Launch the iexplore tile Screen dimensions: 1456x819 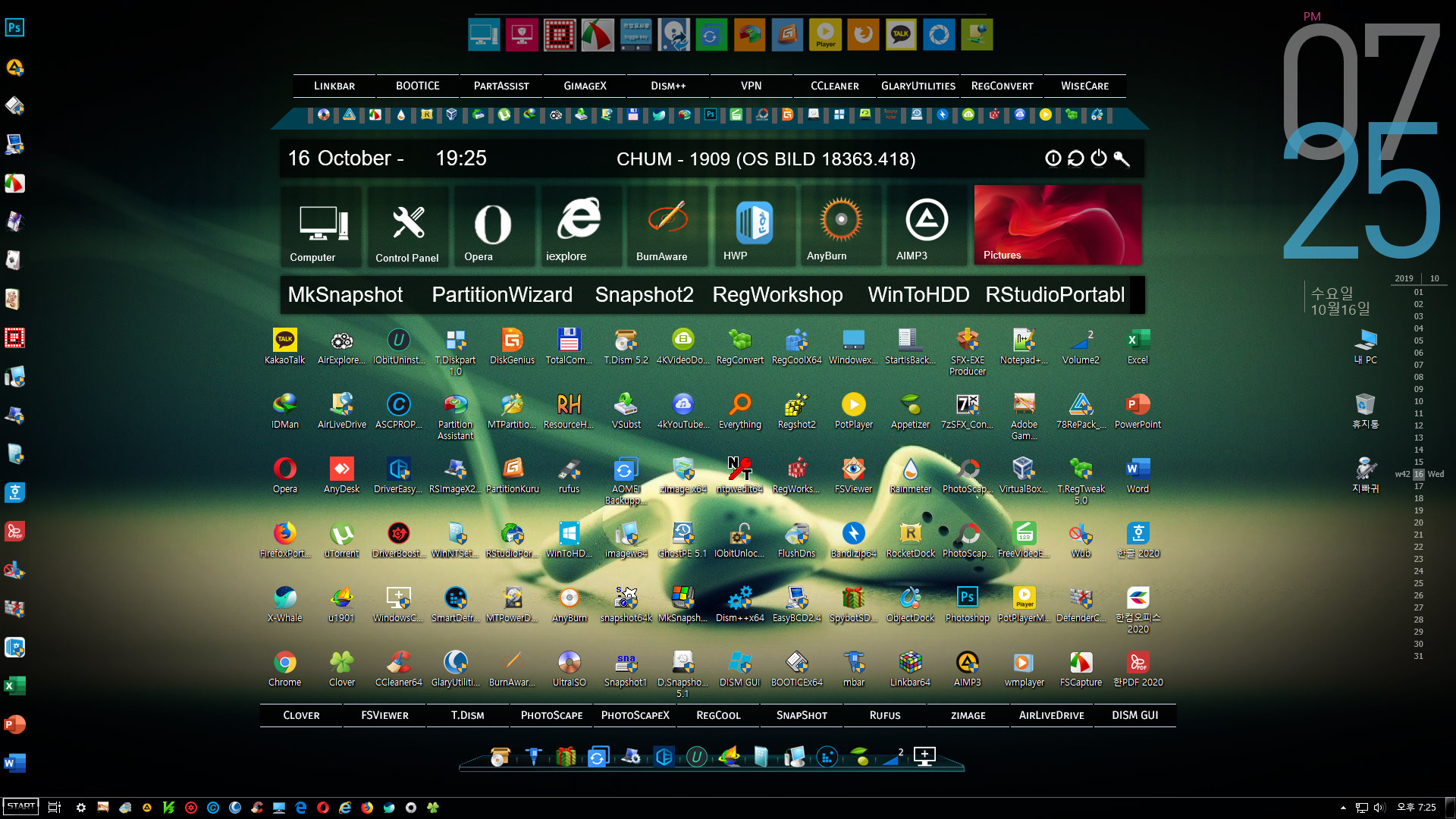(x=581, y=226)
